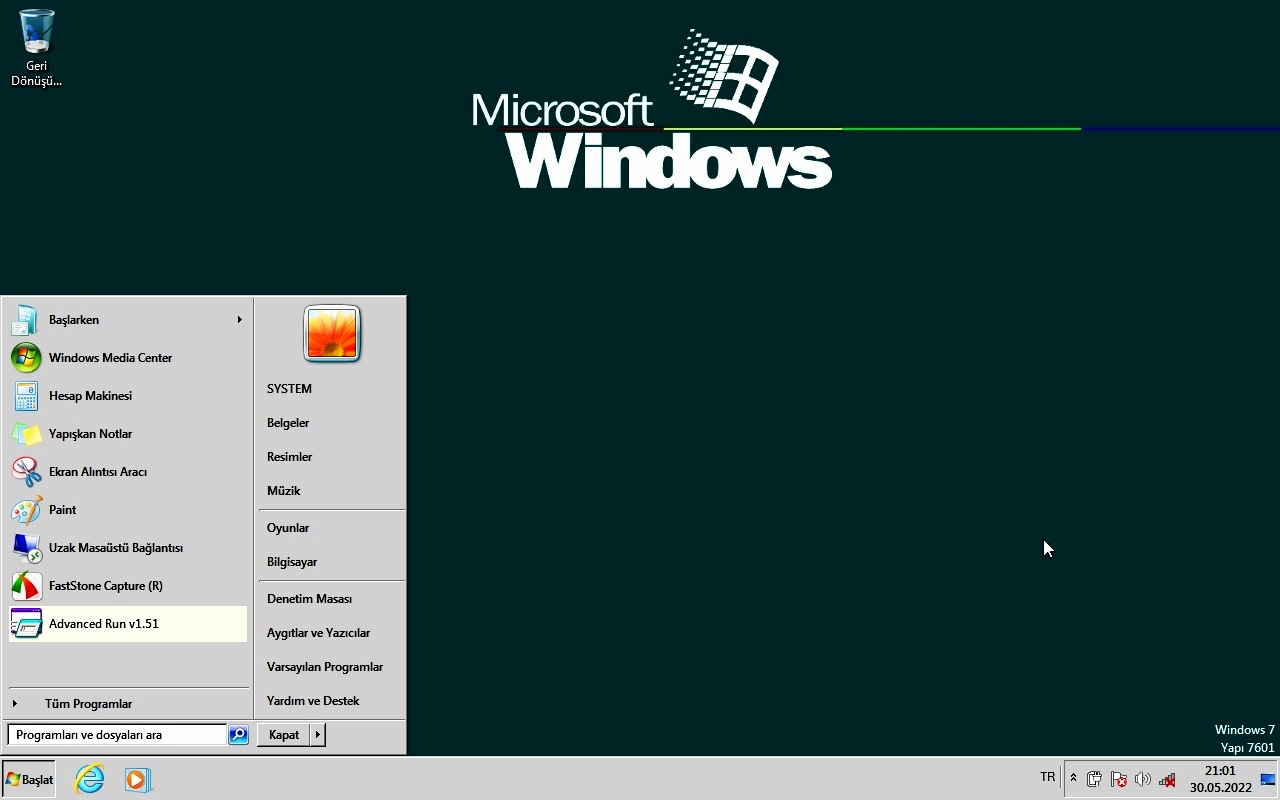Click the volume speaker tray icon

[x=1143, y=779]
